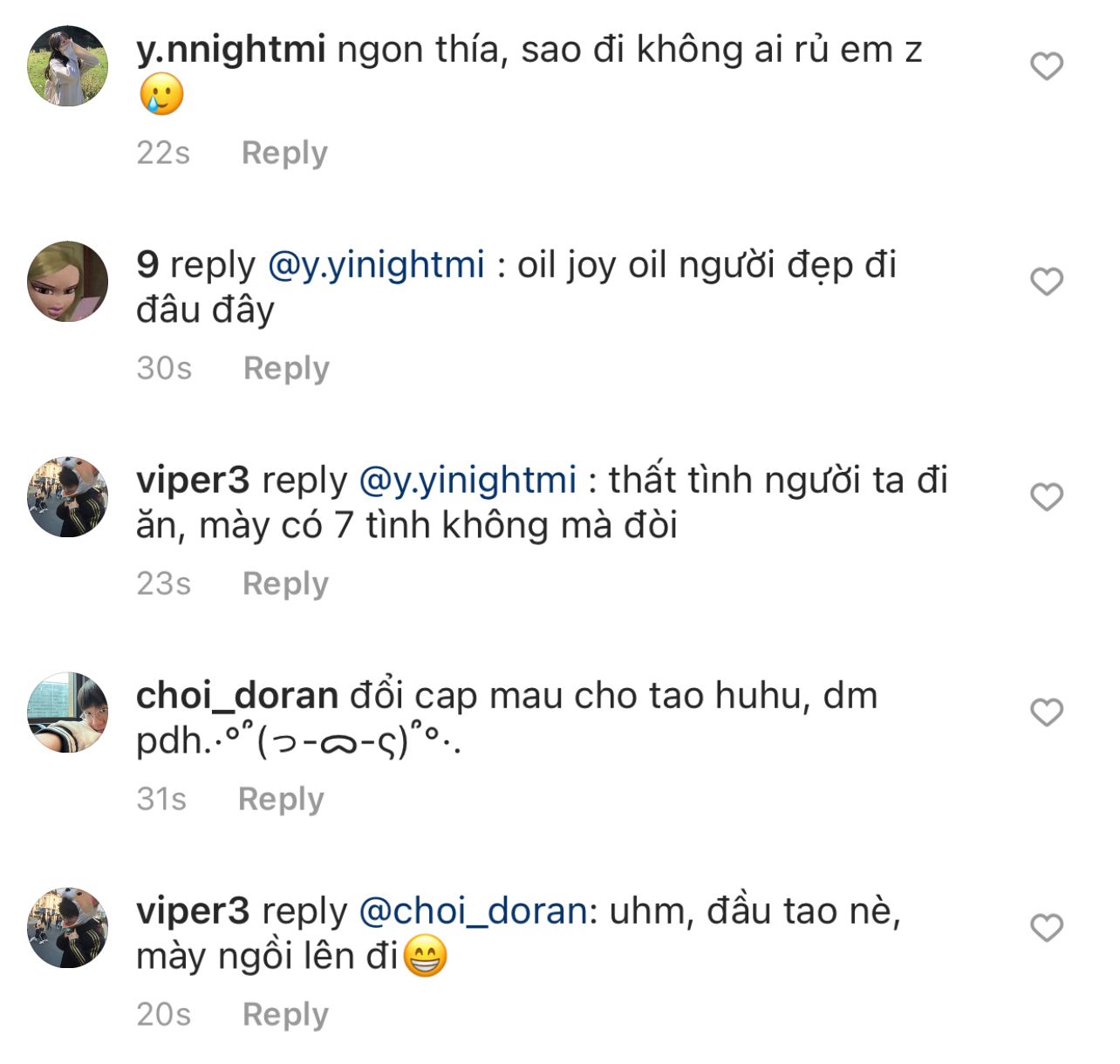Reply to choi_doran's comment

click(x=281, y=799)
